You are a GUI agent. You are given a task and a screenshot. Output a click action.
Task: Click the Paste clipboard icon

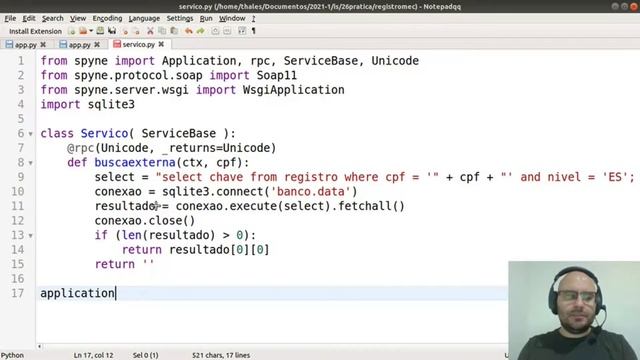(x=174, y=31)
